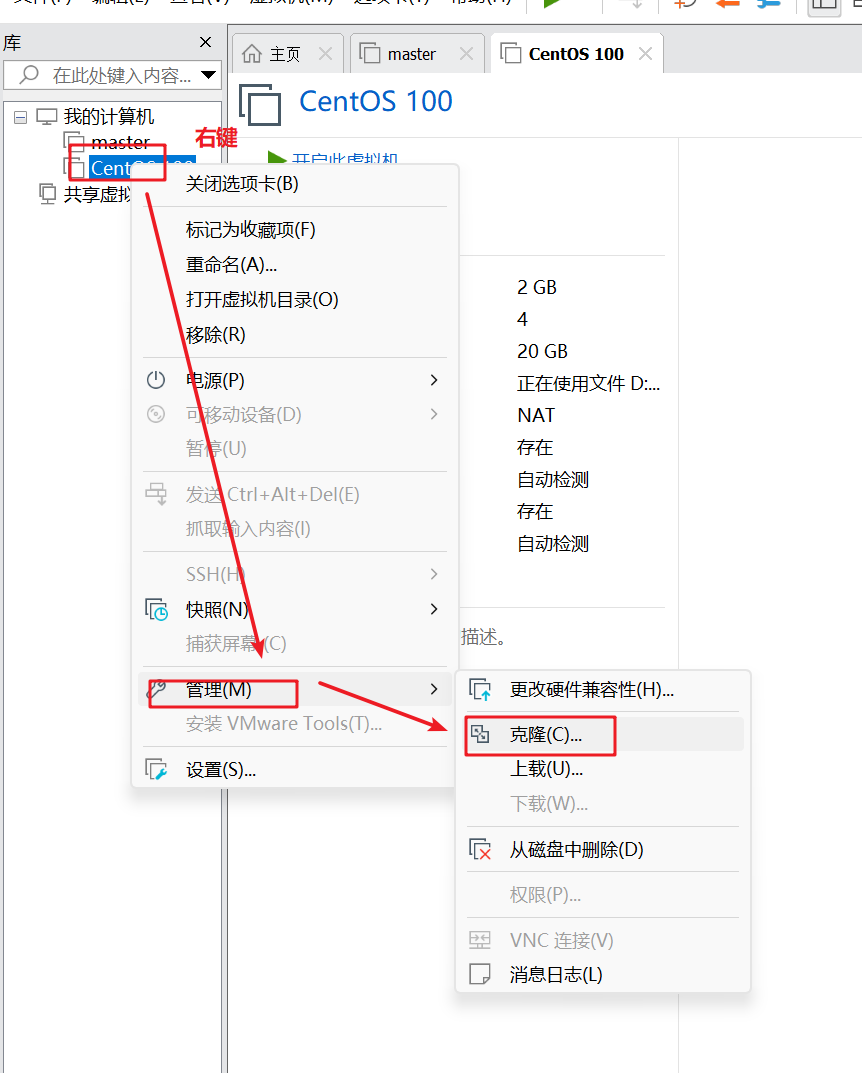Screen dimensions: 862x1073
Task: Choose 移除(R) from the context menu
Action: pyautogui.click(x=216, y=335)
